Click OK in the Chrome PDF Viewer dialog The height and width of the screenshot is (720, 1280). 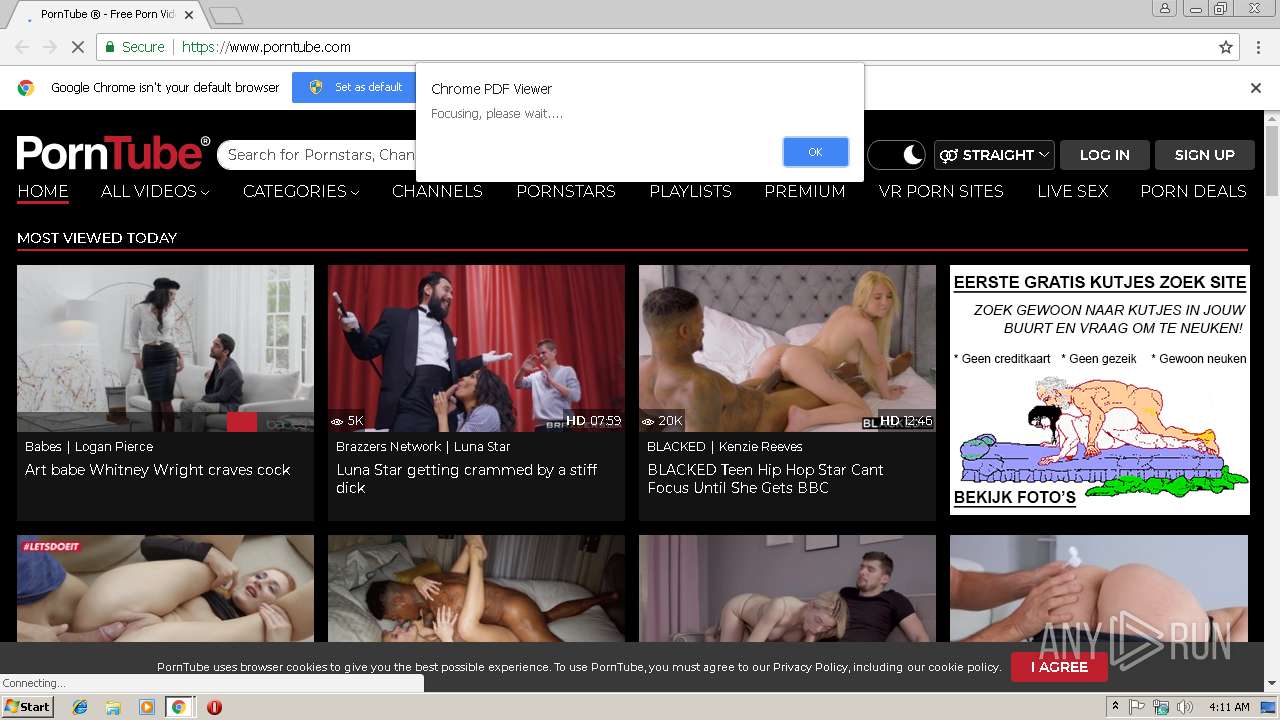pyautogui.click(x=815, y=152)
